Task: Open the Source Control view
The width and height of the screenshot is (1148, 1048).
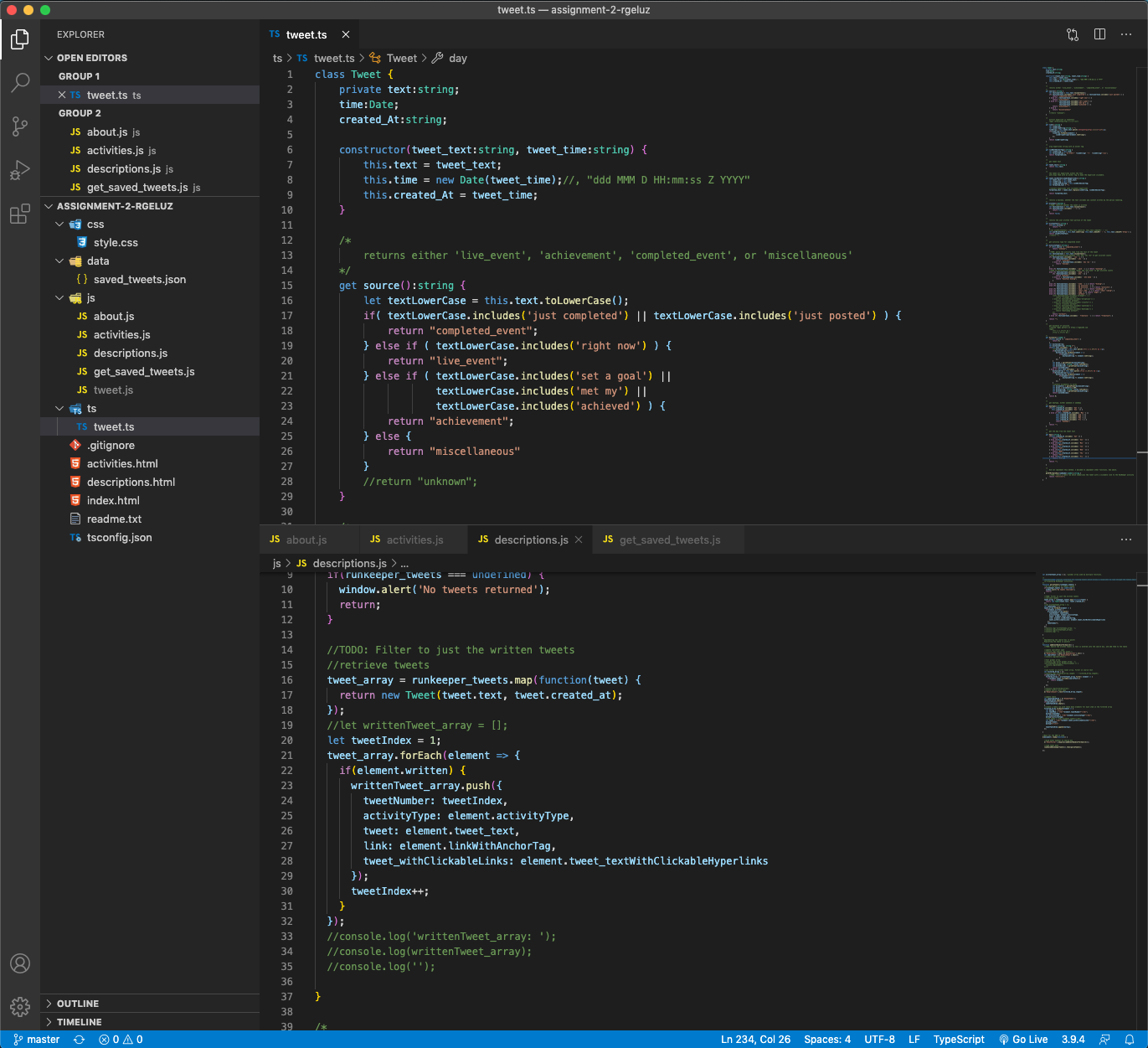Action: [20, 126]
